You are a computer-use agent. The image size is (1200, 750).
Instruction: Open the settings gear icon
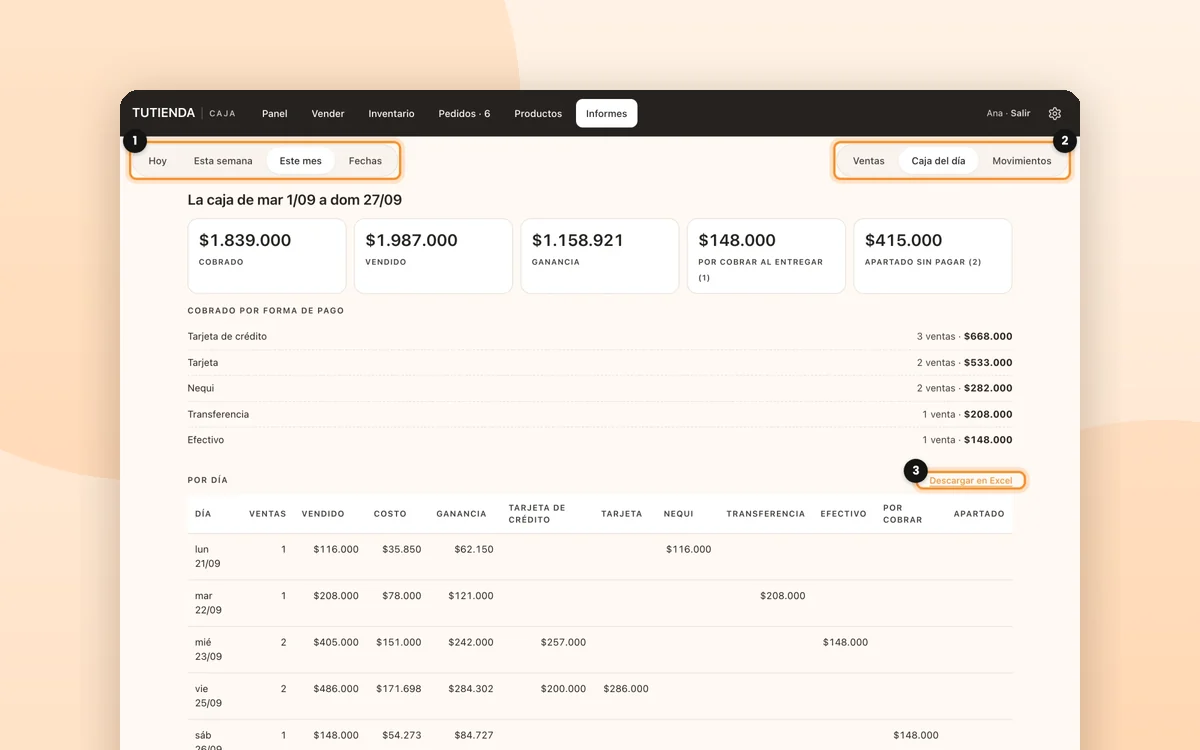(1054, 114)
